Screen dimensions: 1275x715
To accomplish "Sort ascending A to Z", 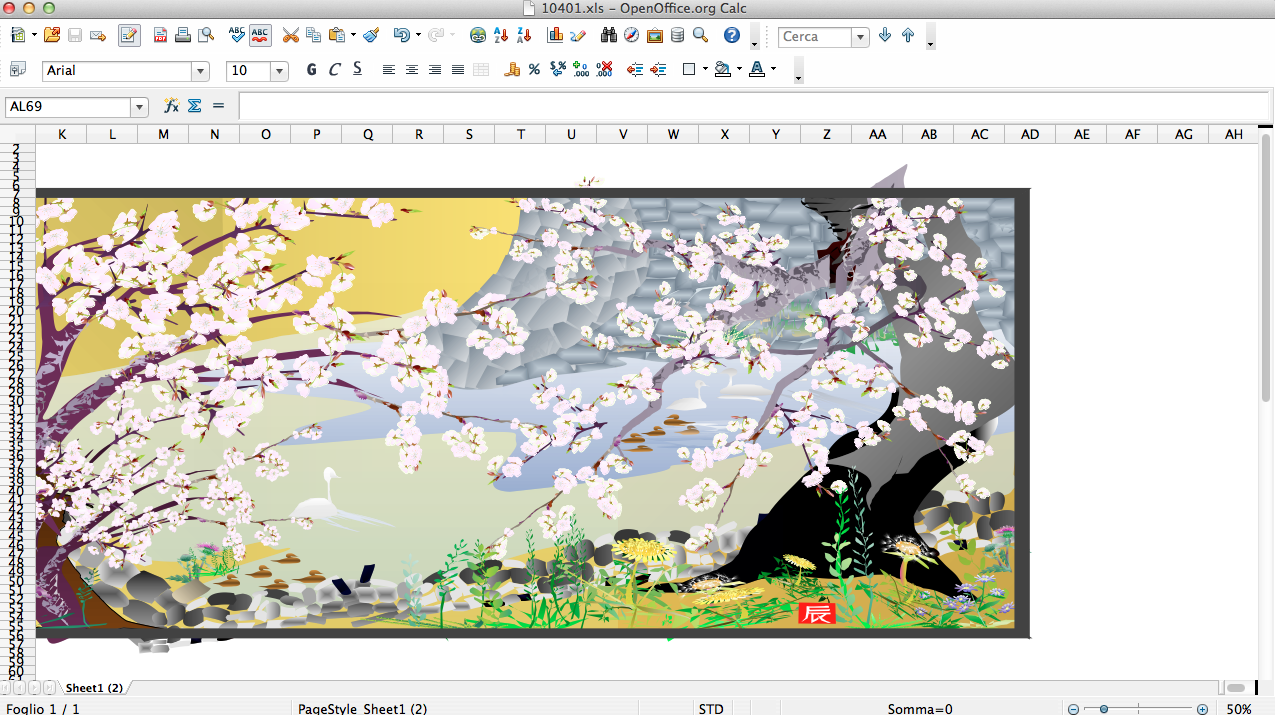I will [x=501, y=36].
